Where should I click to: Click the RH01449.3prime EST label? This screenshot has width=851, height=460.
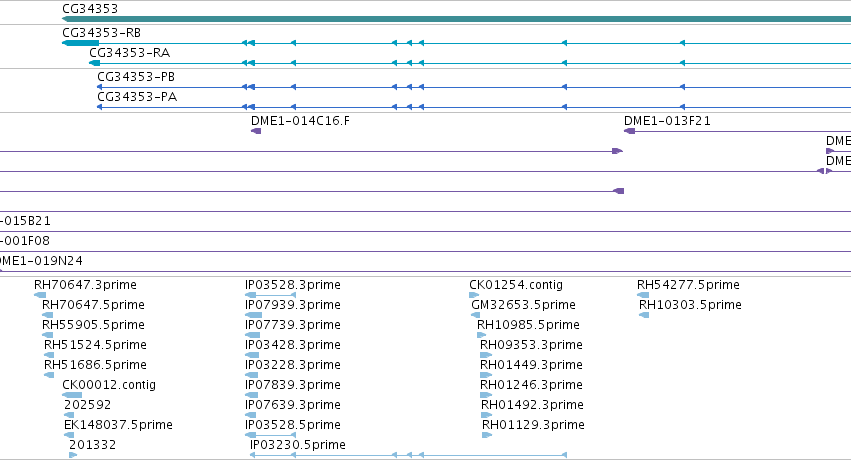pyautogui.click(x=531, y=365)
